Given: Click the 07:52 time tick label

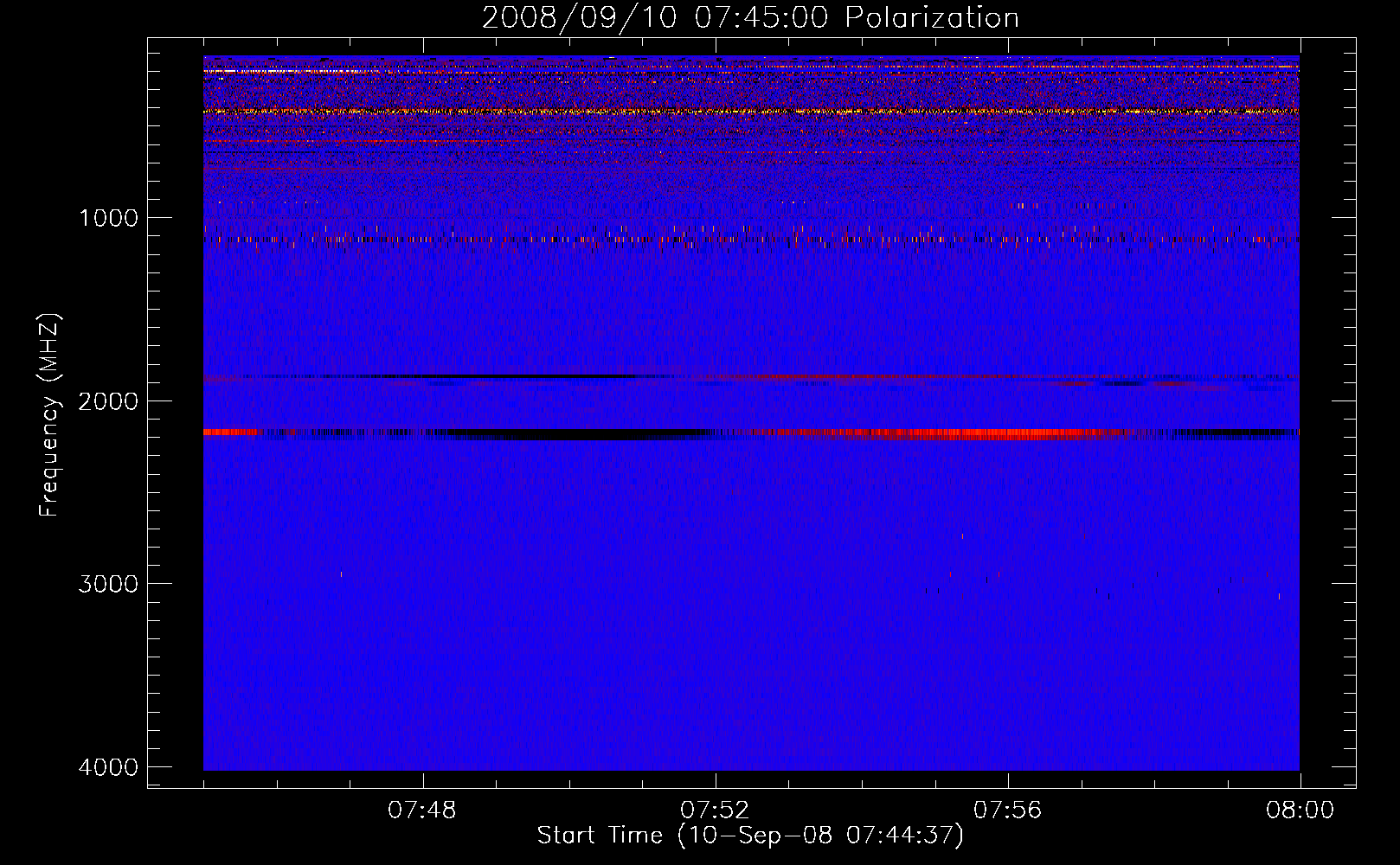Looking at the screenshot, I should [x=715, y=811].
